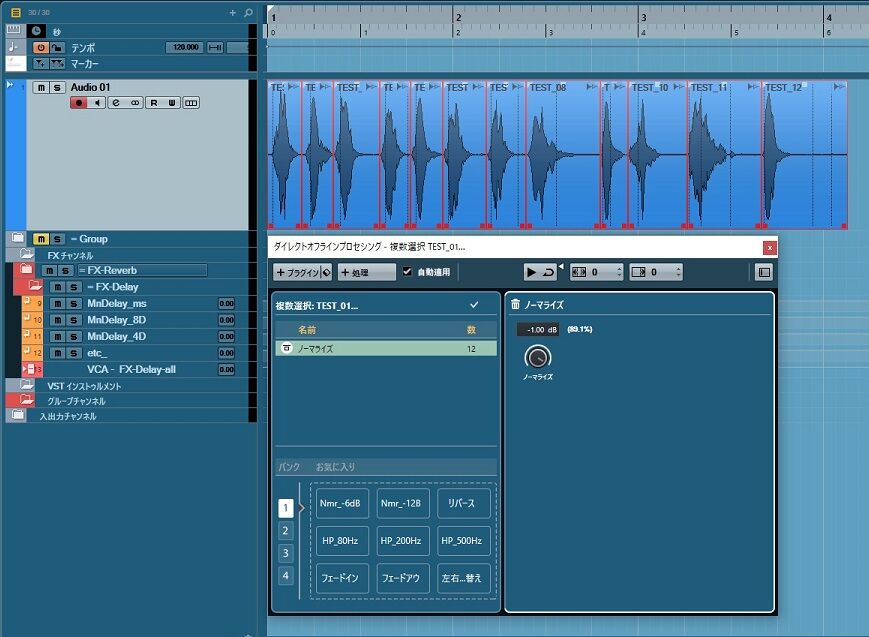Open audition volume triangle

[x=560, y=267]
